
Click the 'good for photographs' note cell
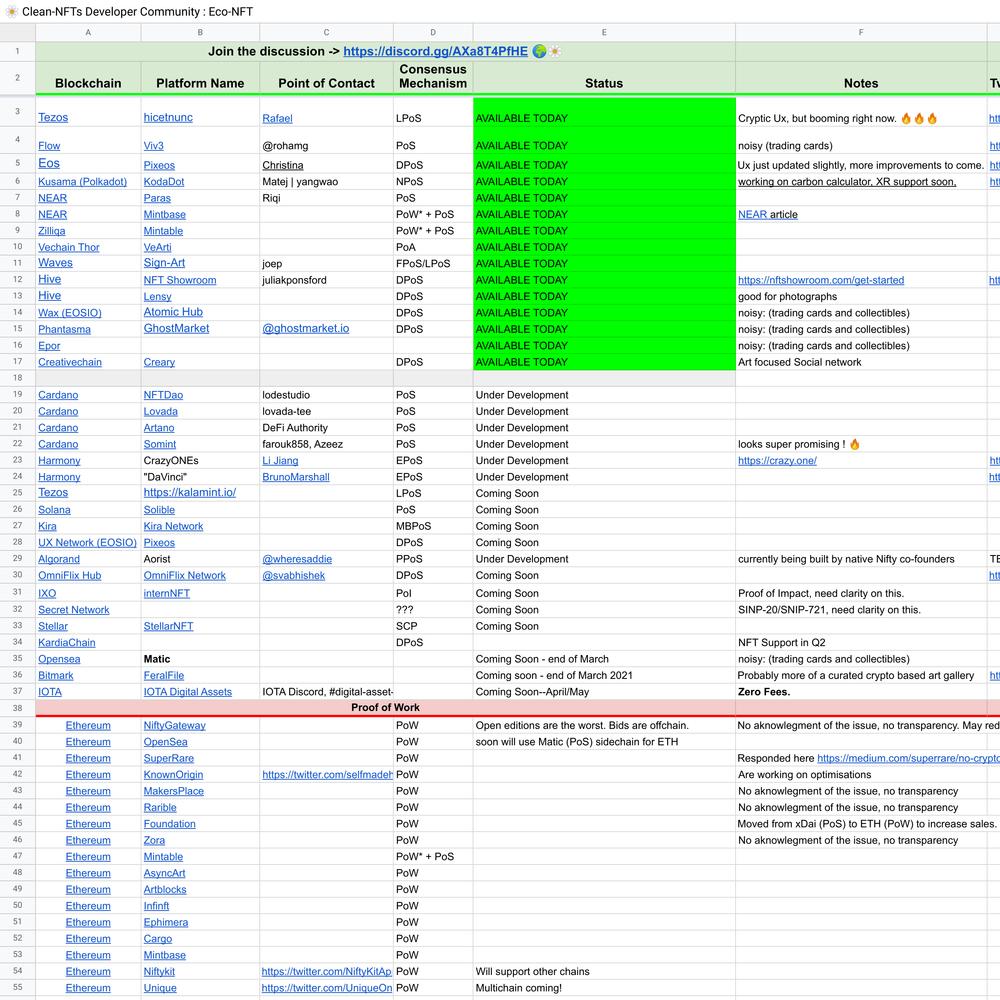coord(861,297)
